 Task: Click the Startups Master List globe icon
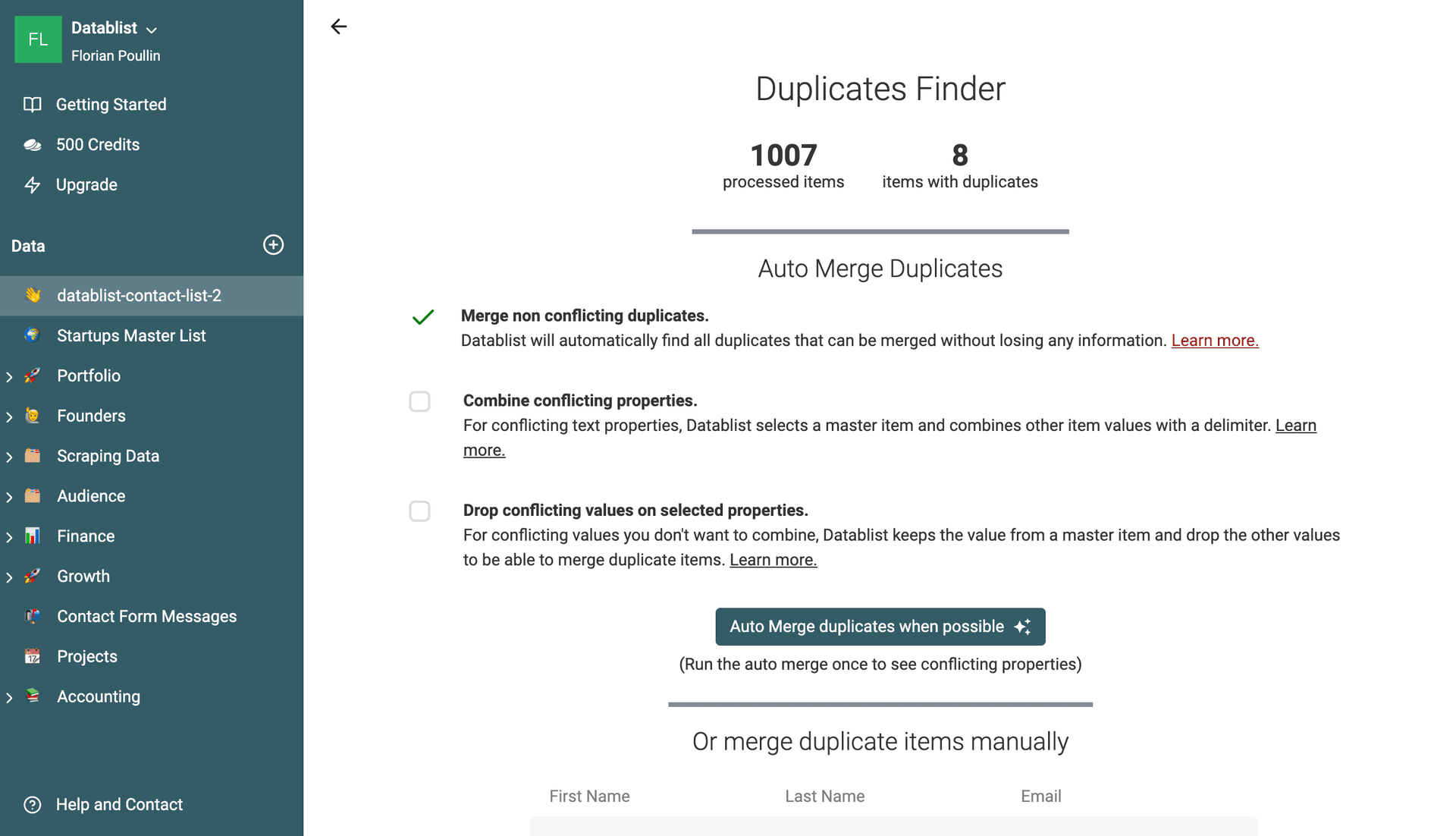pyautogui.click(x=32, y=335)
